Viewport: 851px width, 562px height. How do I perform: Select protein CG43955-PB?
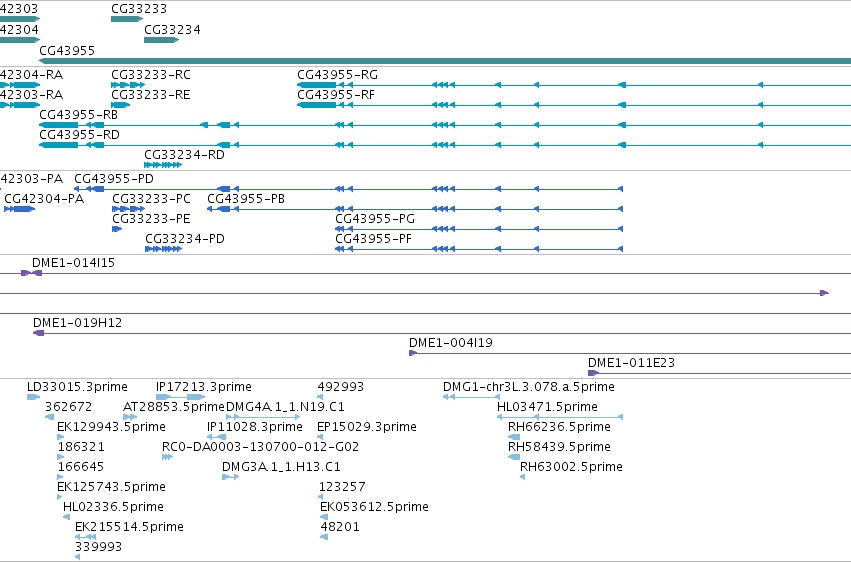(415, 209)
